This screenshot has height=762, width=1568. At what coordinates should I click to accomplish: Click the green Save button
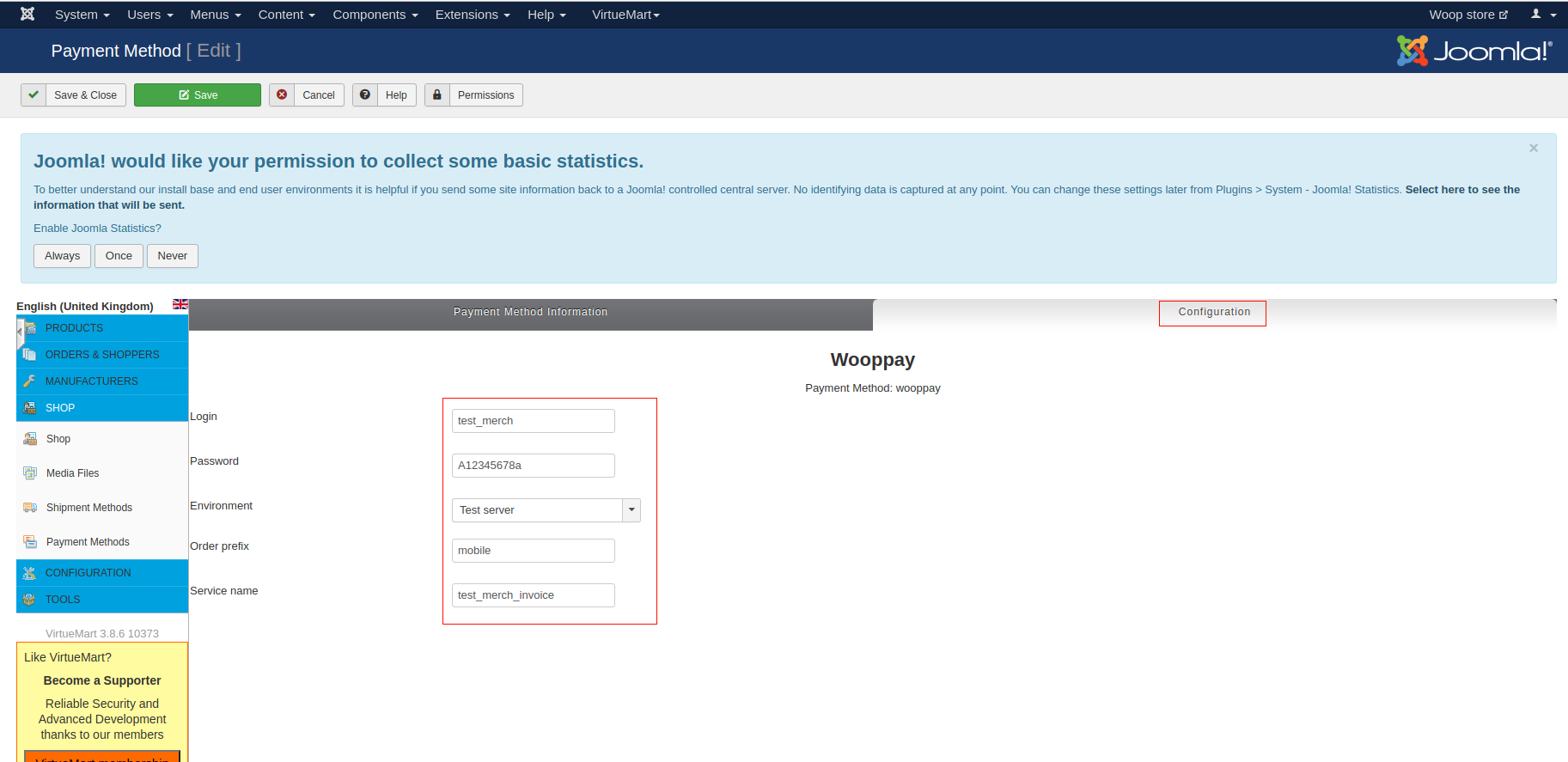[x=198, y=94]
